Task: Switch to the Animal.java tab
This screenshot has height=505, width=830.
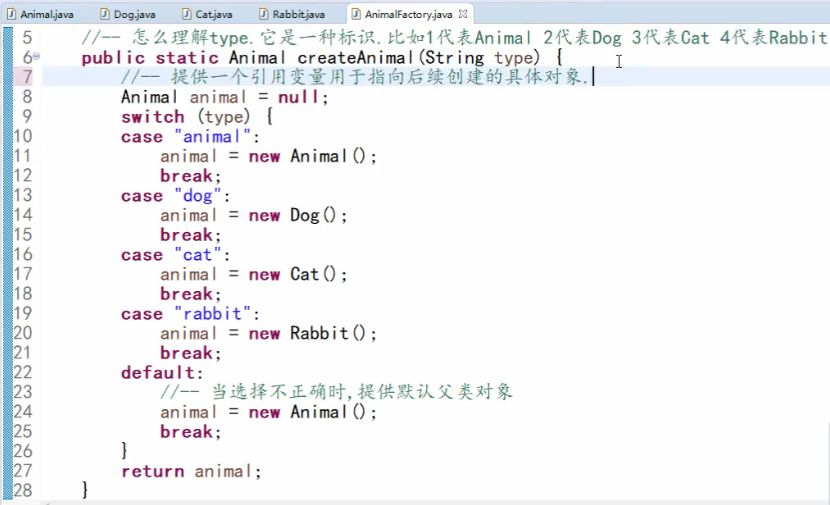Action: point(40,14)
